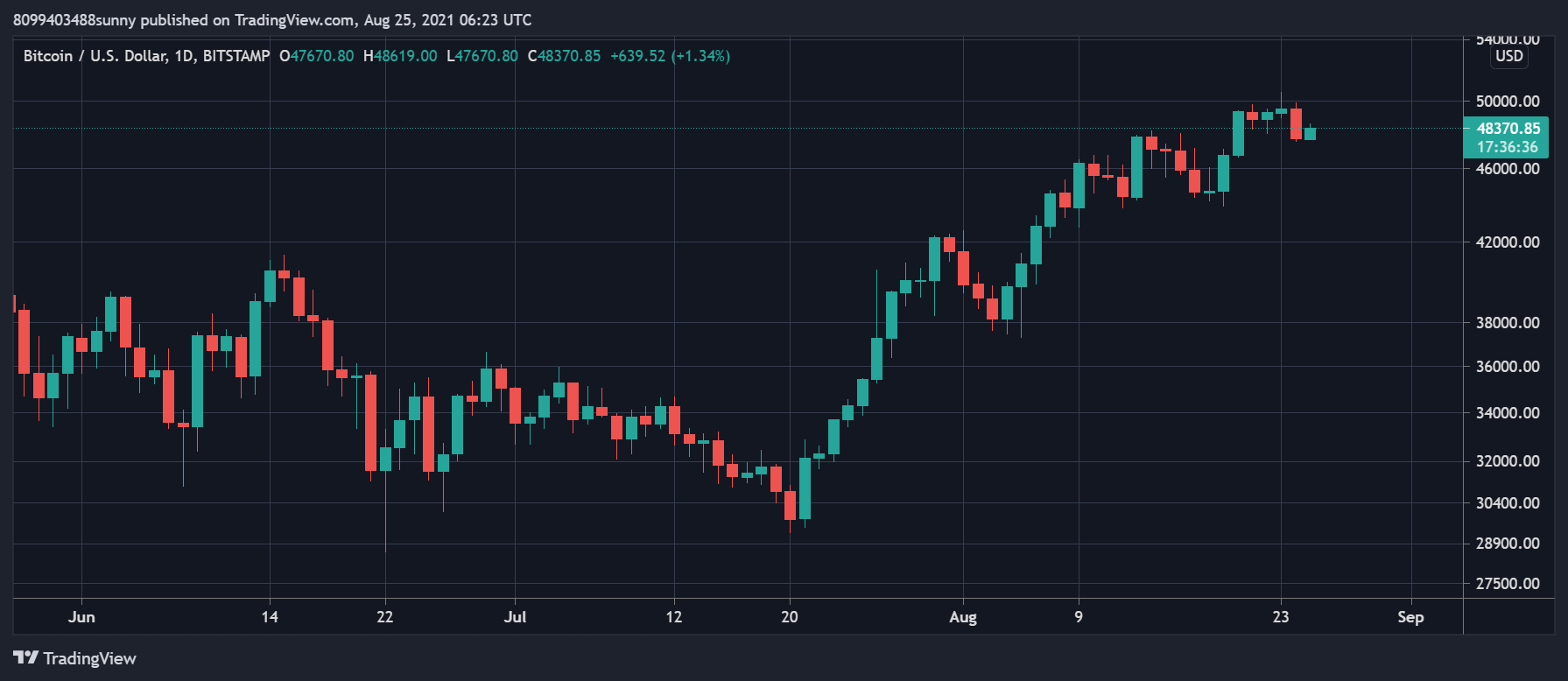Click the 38000.00 price axis label

pyautogui.click(x=1508, y=323)
